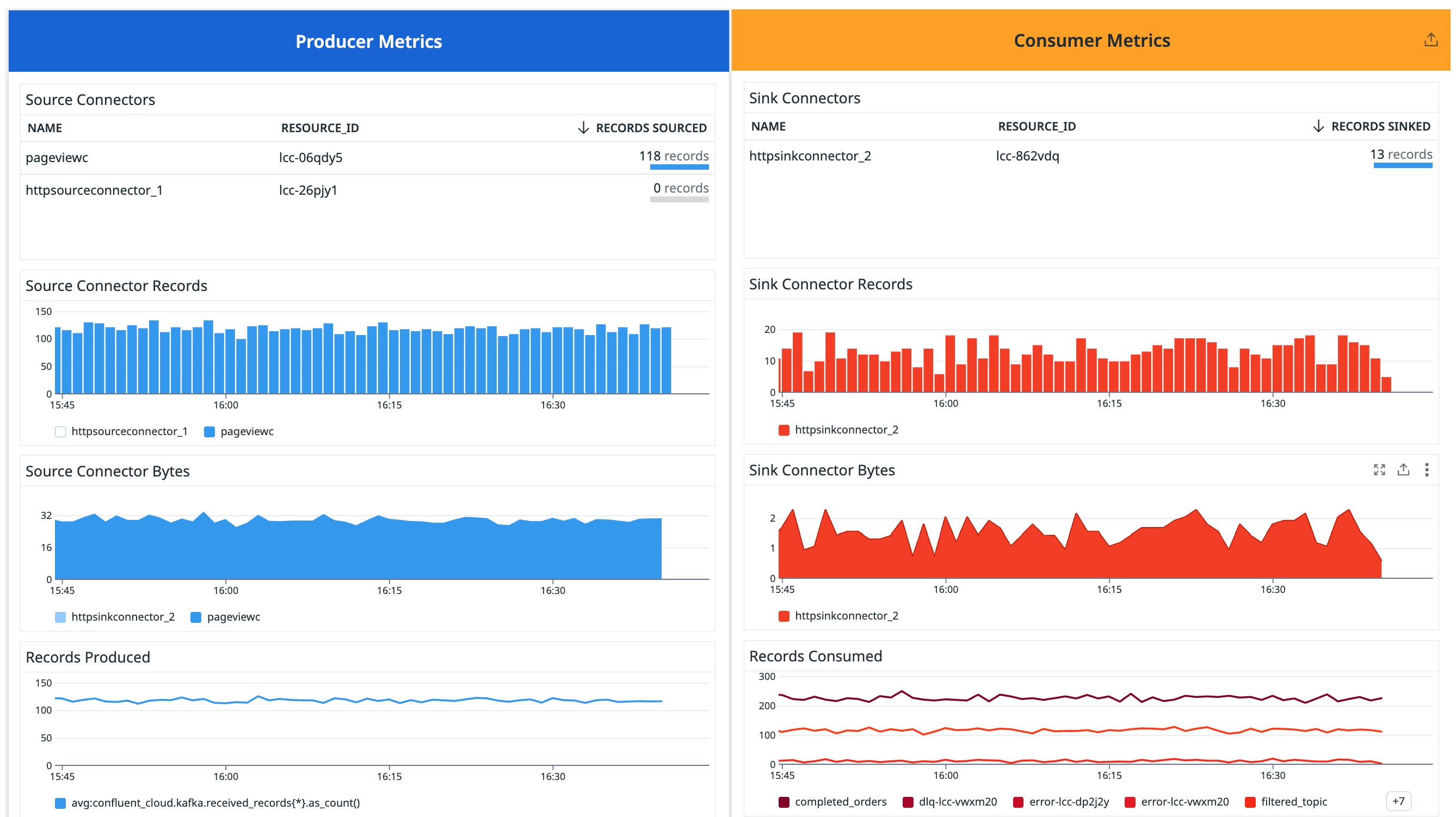Screen dimensions: 1456x817
Task: Click the httpsinkconnector_2 red legend swatch
Action: pyautogui.click(x=783, y=430)
